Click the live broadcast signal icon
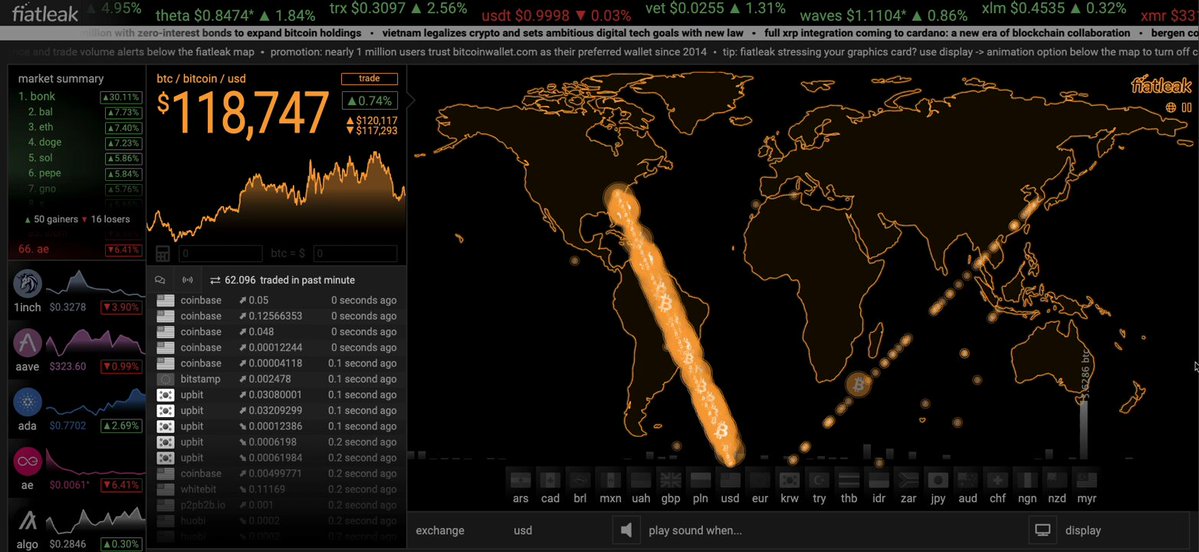 pyautogui.click(x=187, y=280)
